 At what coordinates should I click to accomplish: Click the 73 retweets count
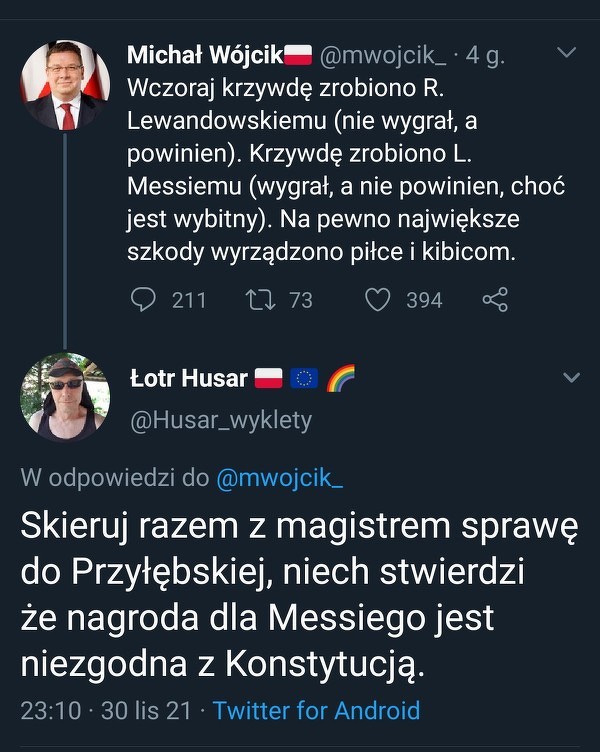click(301, 299)
